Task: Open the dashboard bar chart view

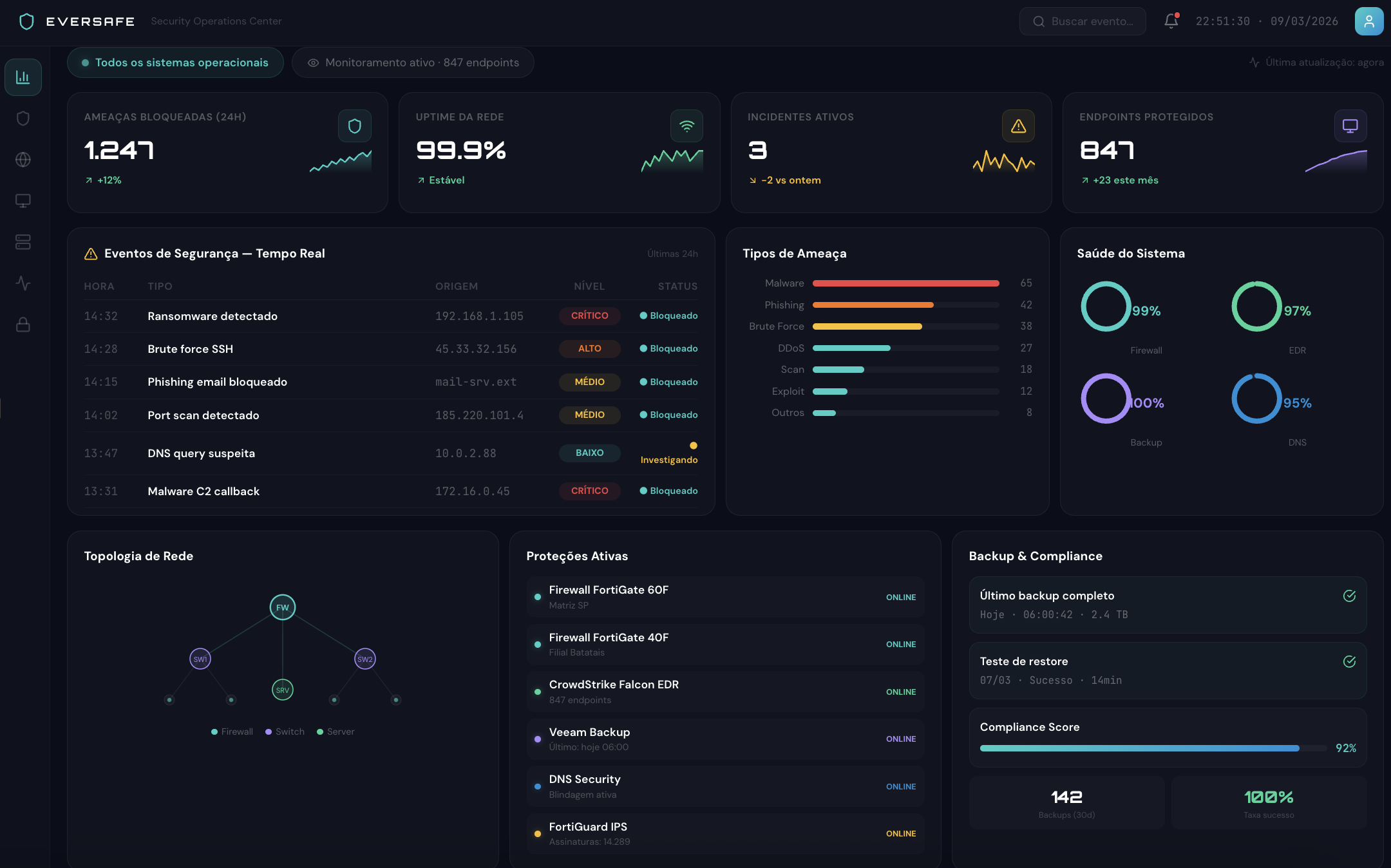Action: coord(23,77)
